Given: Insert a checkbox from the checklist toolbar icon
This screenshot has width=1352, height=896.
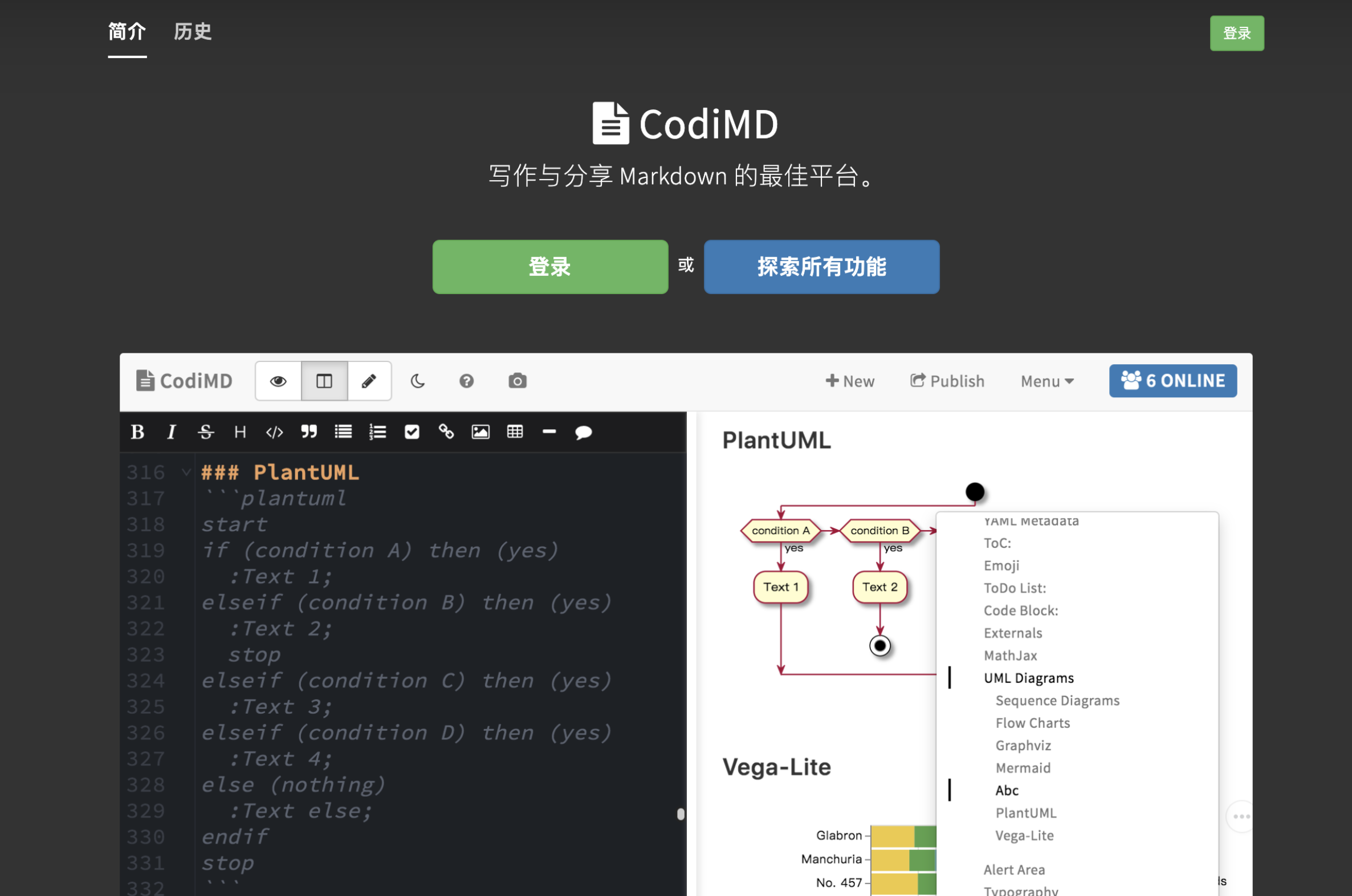Looking at the screenshot, I should (x=412, y=432).
